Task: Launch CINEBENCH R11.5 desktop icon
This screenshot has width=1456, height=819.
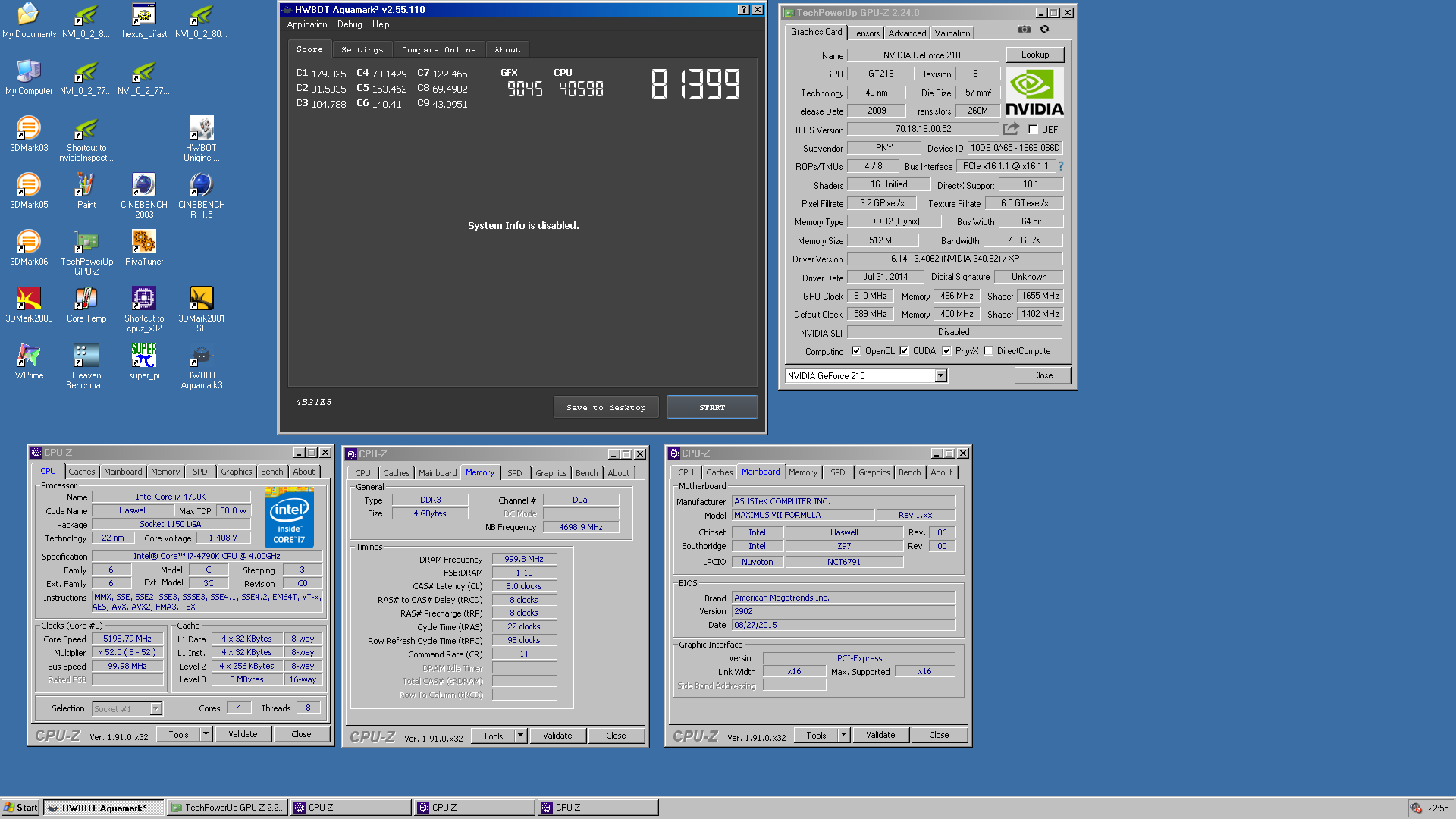Action: point(201,196)
